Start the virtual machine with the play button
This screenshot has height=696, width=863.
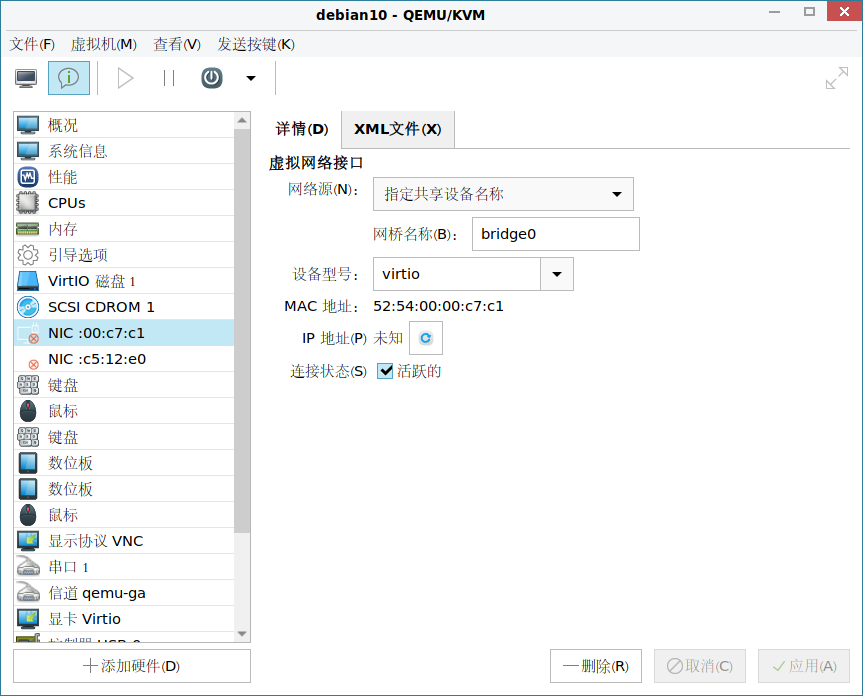(125, 78)
